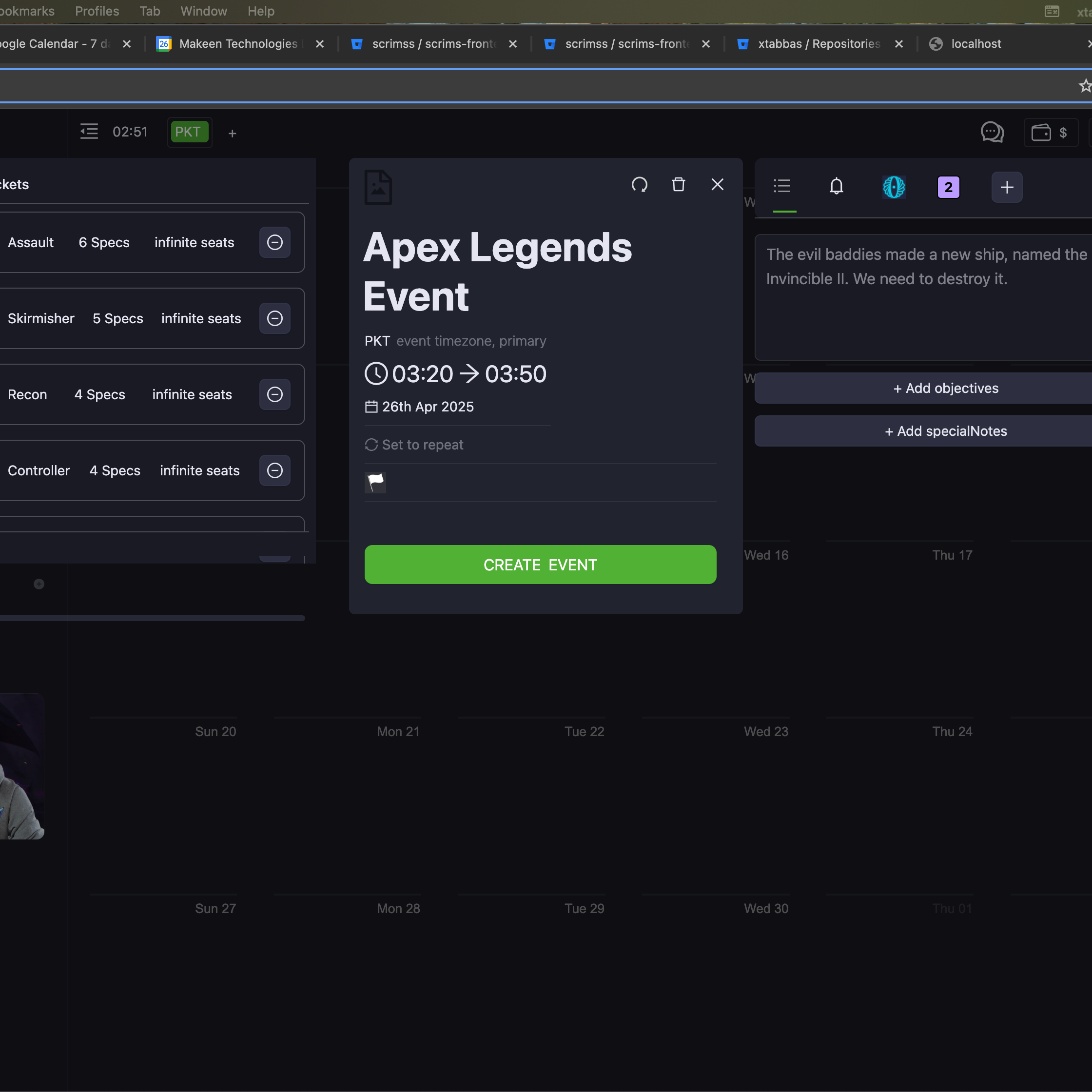Change the PKT event timezone
The width and height of the screenshot is (1092, 1092).
[x=377, y=341]
